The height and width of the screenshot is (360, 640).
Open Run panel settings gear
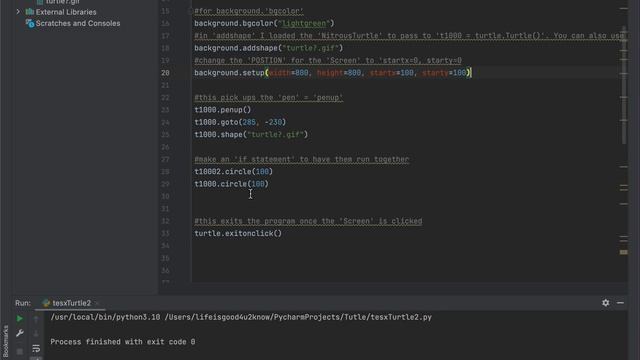606,303
